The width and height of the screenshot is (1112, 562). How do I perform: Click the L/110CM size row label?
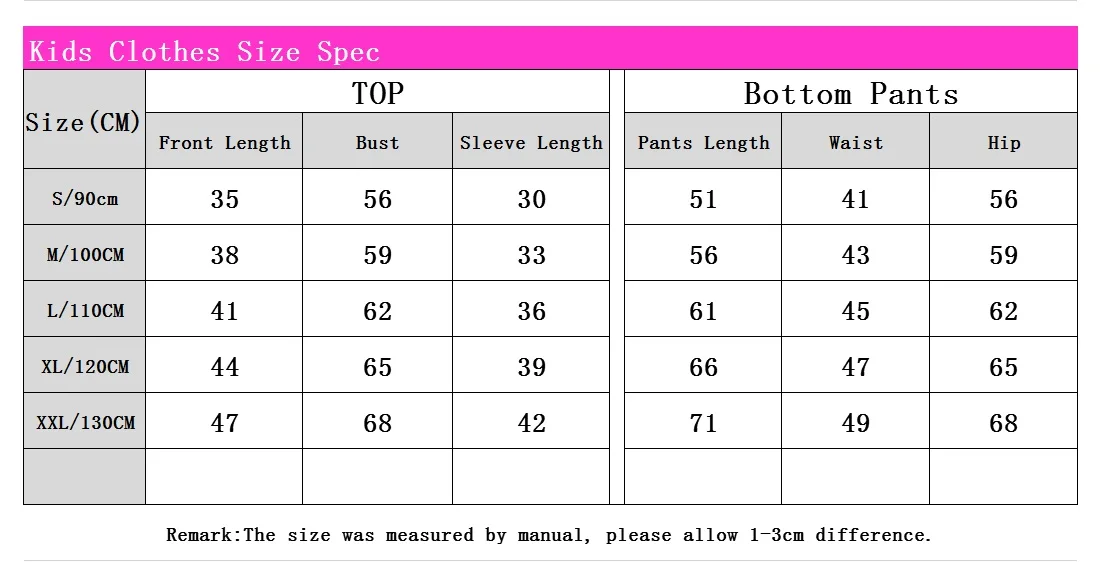point(84,309)
